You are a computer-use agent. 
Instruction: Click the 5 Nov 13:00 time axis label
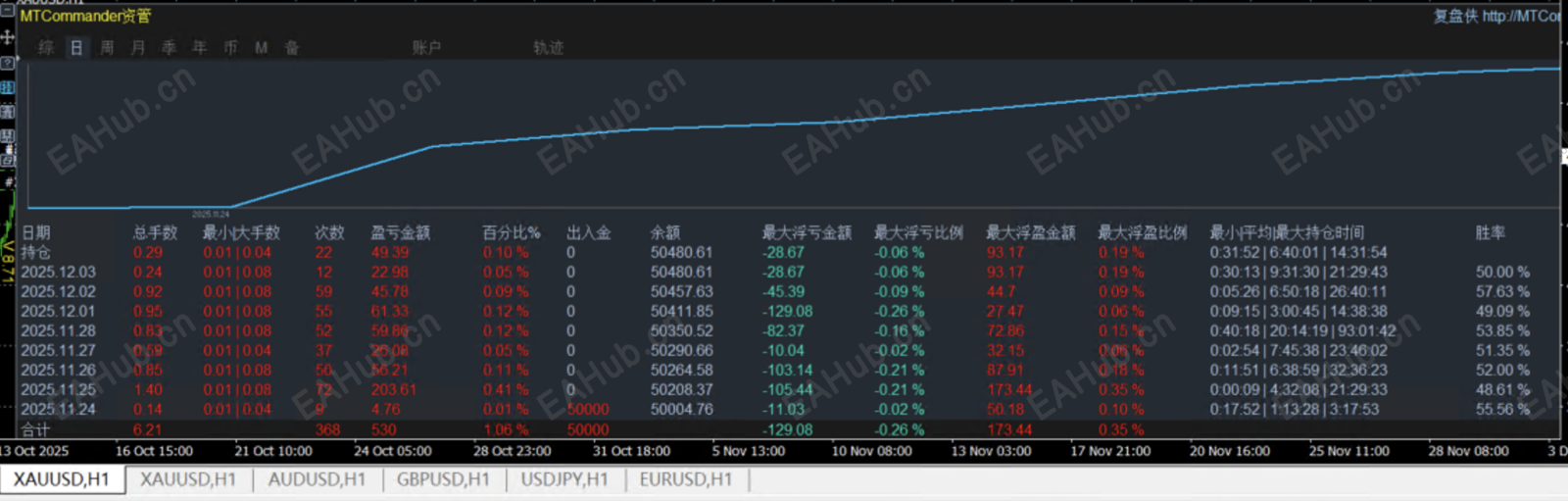click(749, 451)
